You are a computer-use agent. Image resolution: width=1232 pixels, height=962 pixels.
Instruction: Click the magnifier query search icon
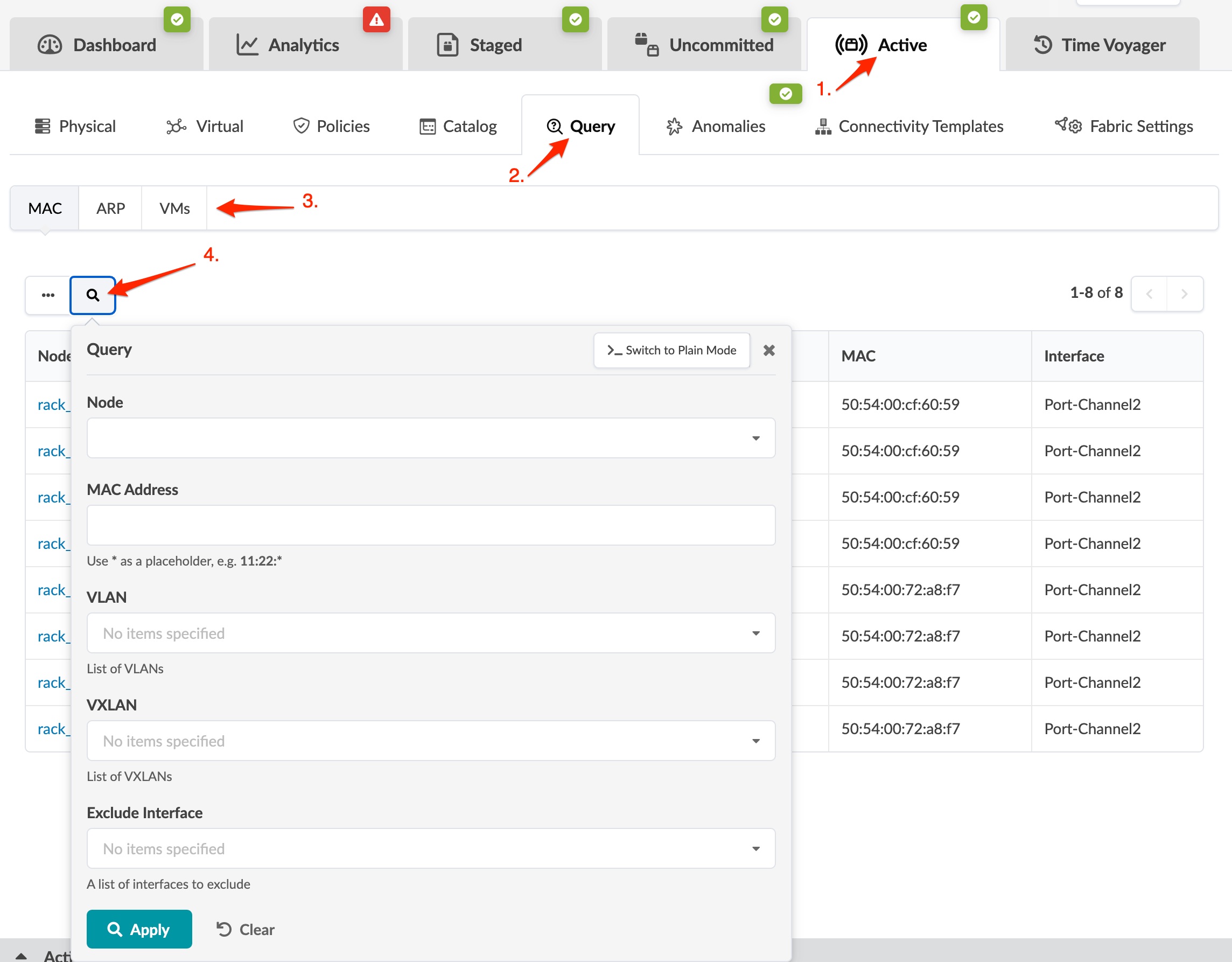93,295
